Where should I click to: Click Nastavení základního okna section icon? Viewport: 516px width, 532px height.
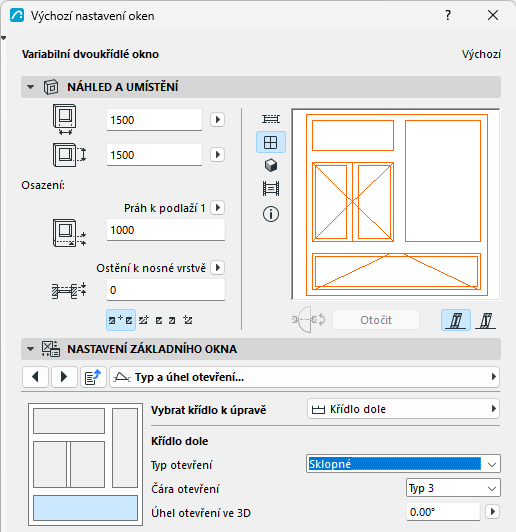pyautogui.click(x=51, y=349)
